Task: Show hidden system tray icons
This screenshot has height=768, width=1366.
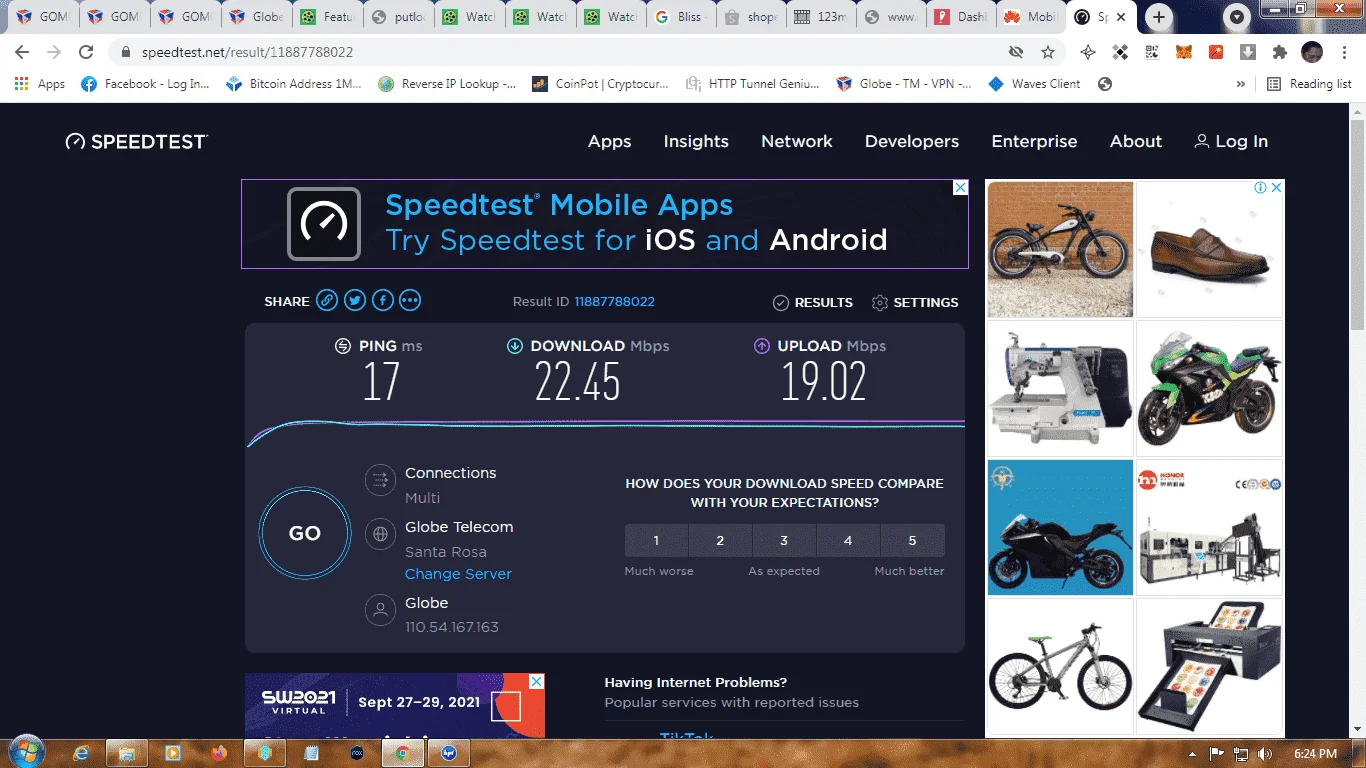Action: (x=1192, y=753)
